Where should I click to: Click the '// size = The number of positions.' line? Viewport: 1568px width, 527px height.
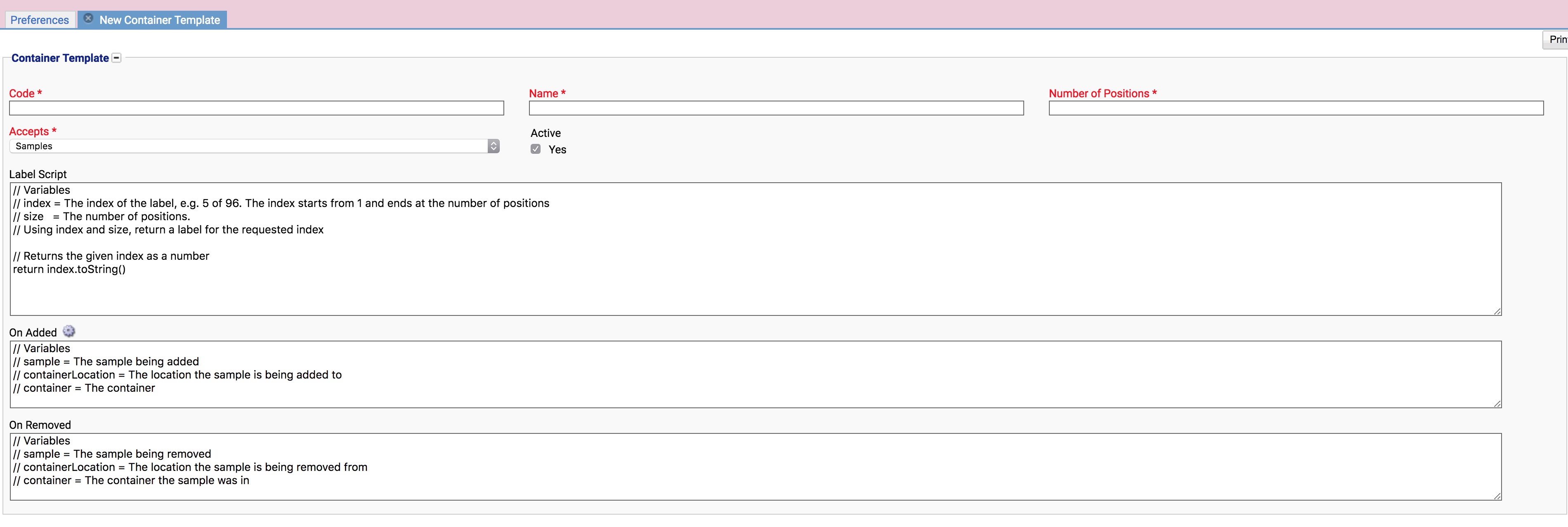[x=102, y=216]
